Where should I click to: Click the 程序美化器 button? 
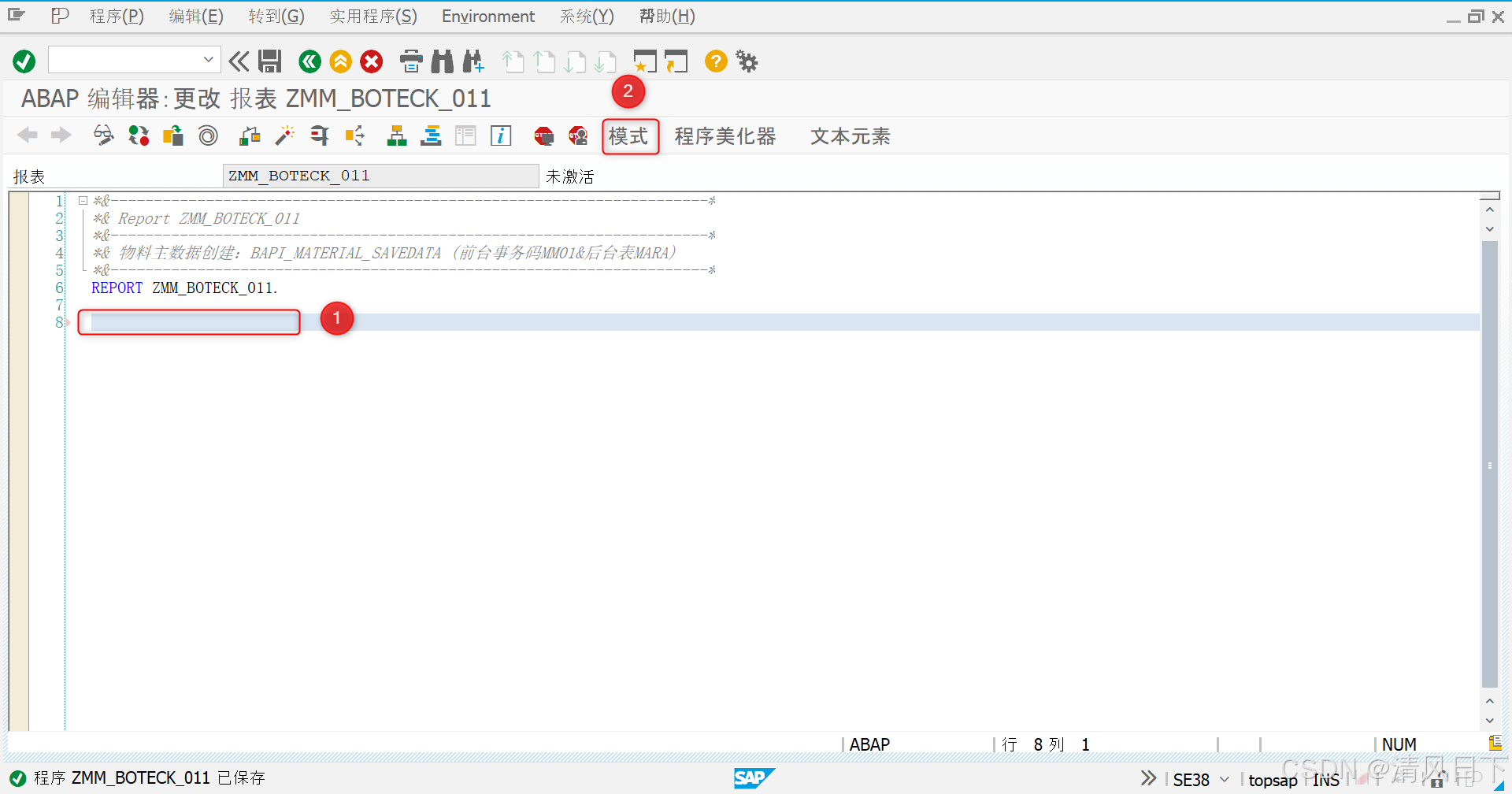pyautogui.click(x=724, y=136)
